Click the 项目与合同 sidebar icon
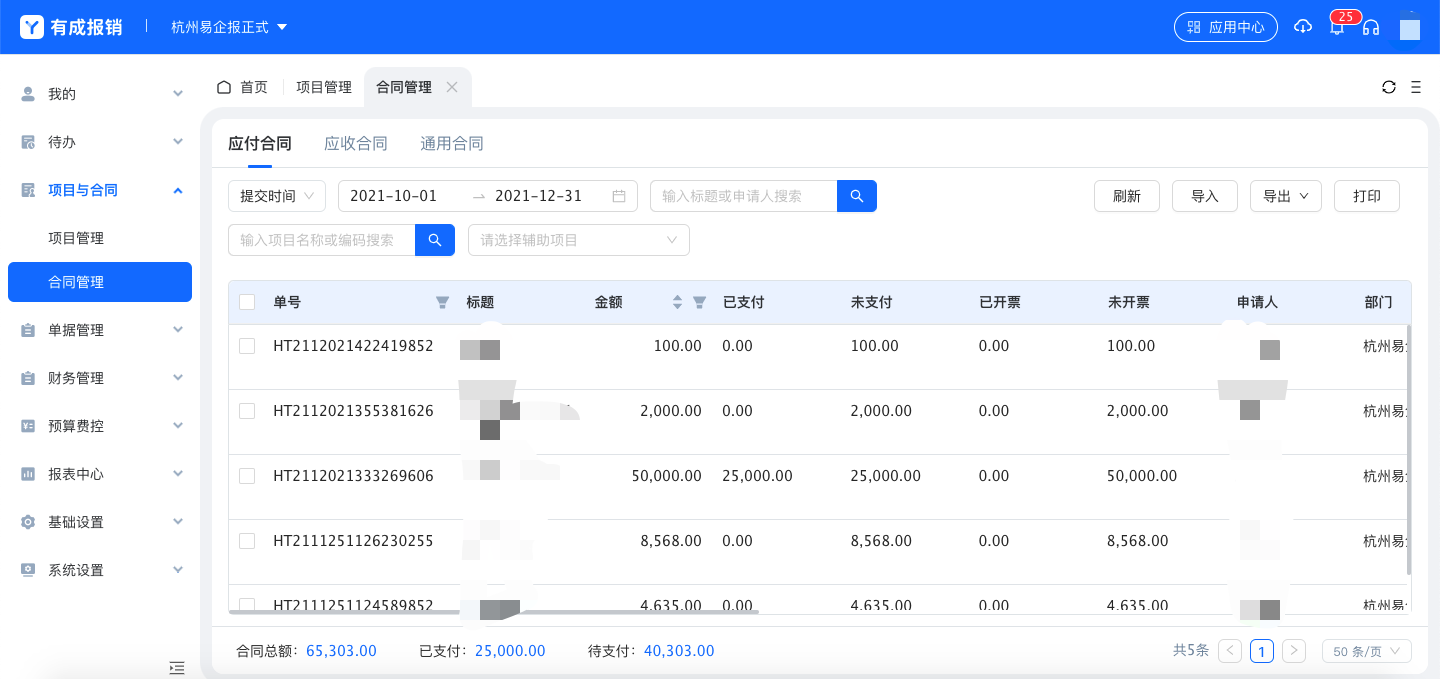Screen dimensions: 1440x679 point(28,190)
